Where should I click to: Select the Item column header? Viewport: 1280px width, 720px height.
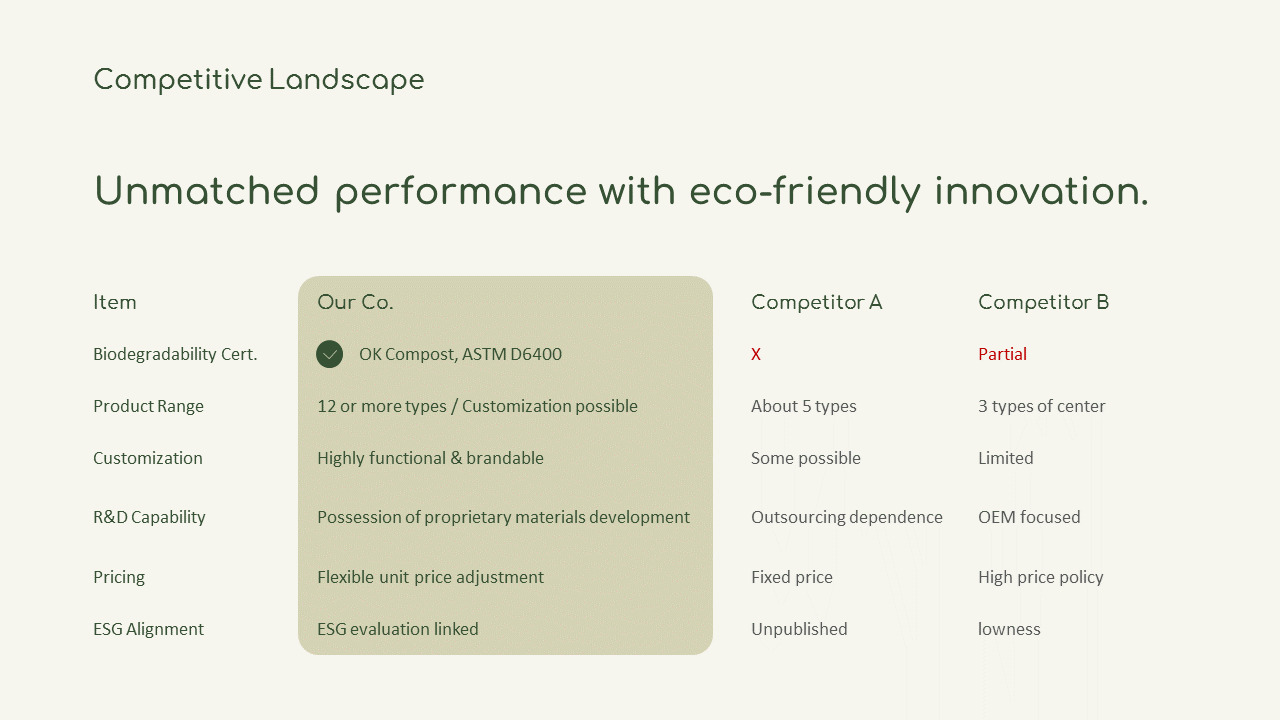tap(115, 302)
